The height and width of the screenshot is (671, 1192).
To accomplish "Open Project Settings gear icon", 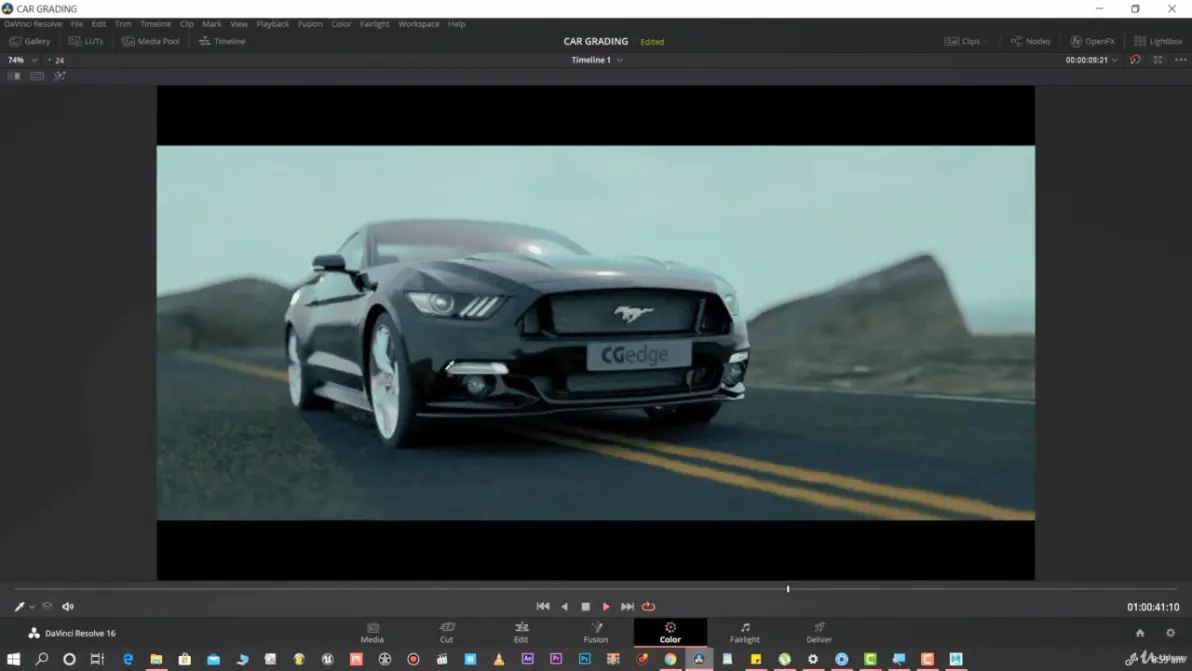I will pos(1170,633).
